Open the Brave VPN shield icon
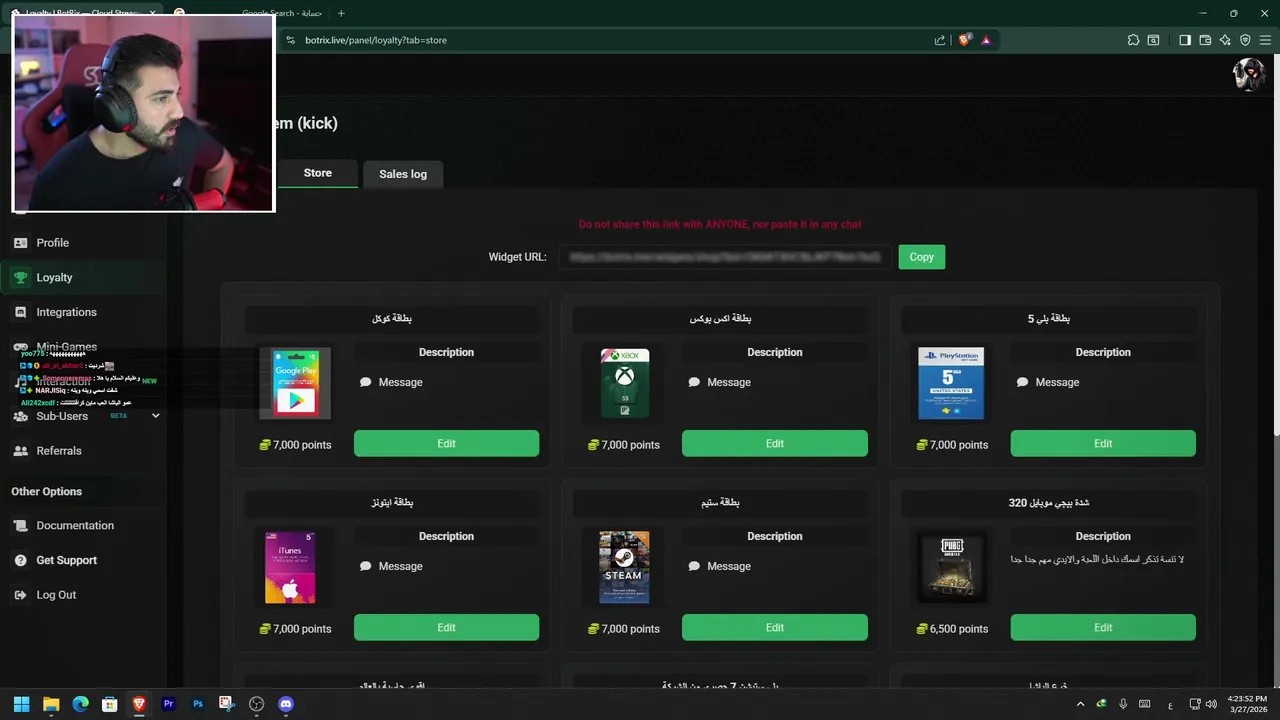The image size is (1280, 720). (x=1245, y=40)
